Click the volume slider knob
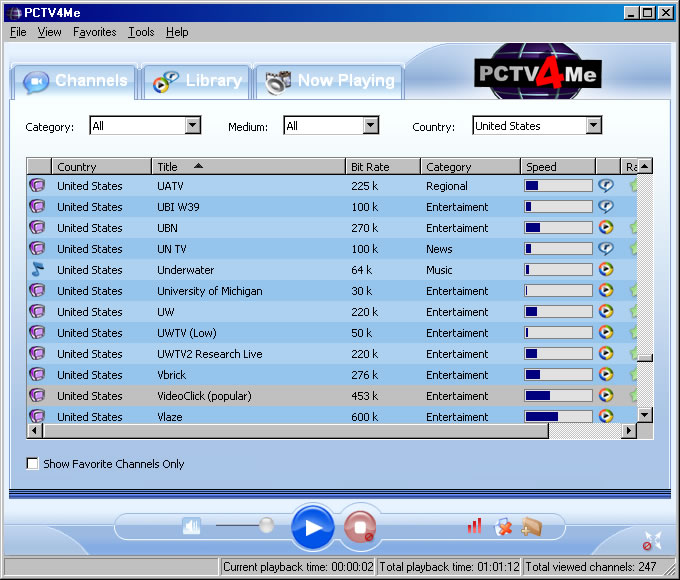 point(266,525)
